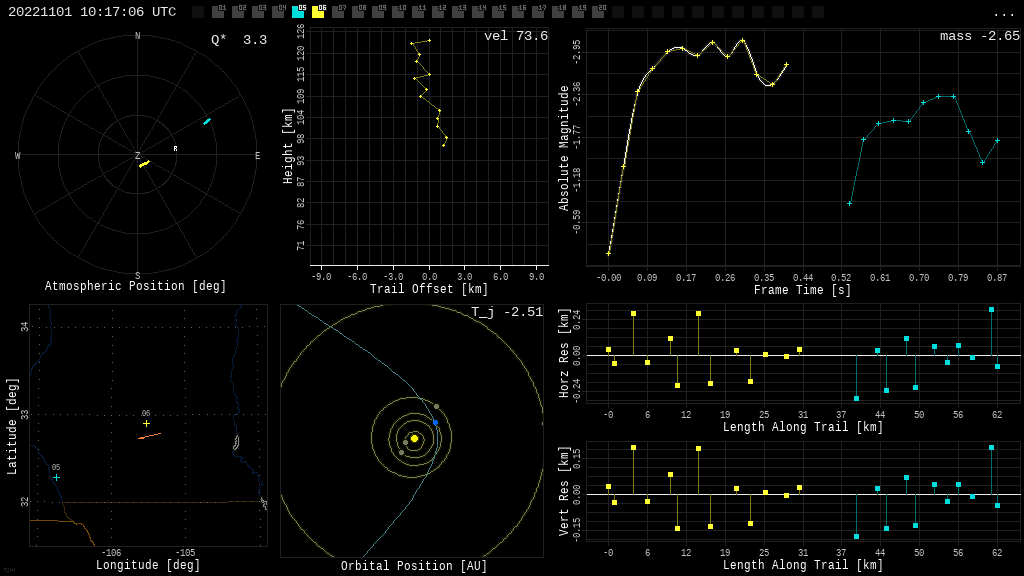This screenshot has height=576, width=1024.
Task: Select the blue Earth dot in orbital plot
Action: (435, 423)
